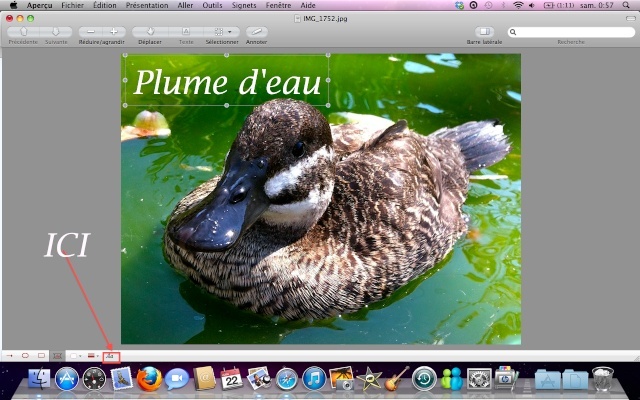Select the Déplacer hand tool
The image size is (640, 400).
click(150, 32)
